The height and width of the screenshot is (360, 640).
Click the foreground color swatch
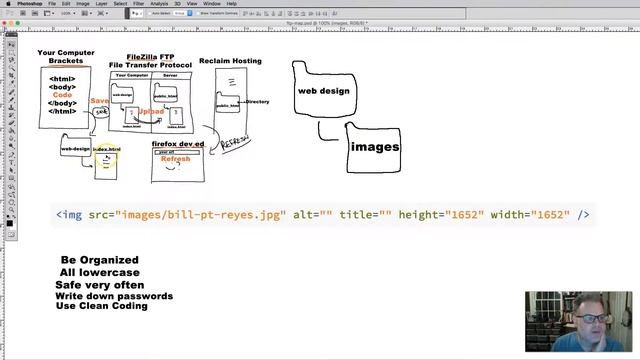click(x=10, y=223)
